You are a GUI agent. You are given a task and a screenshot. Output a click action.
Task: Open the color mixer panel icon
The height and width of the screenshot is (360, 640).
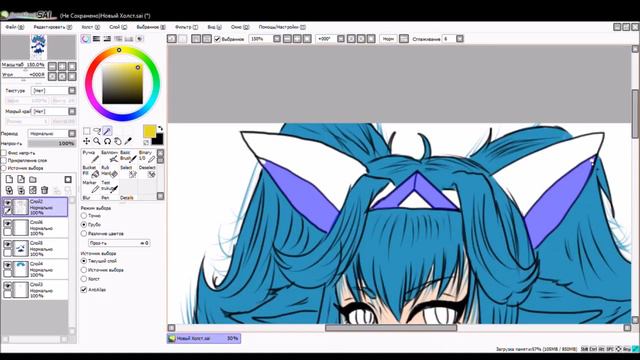tap(118, 39)
